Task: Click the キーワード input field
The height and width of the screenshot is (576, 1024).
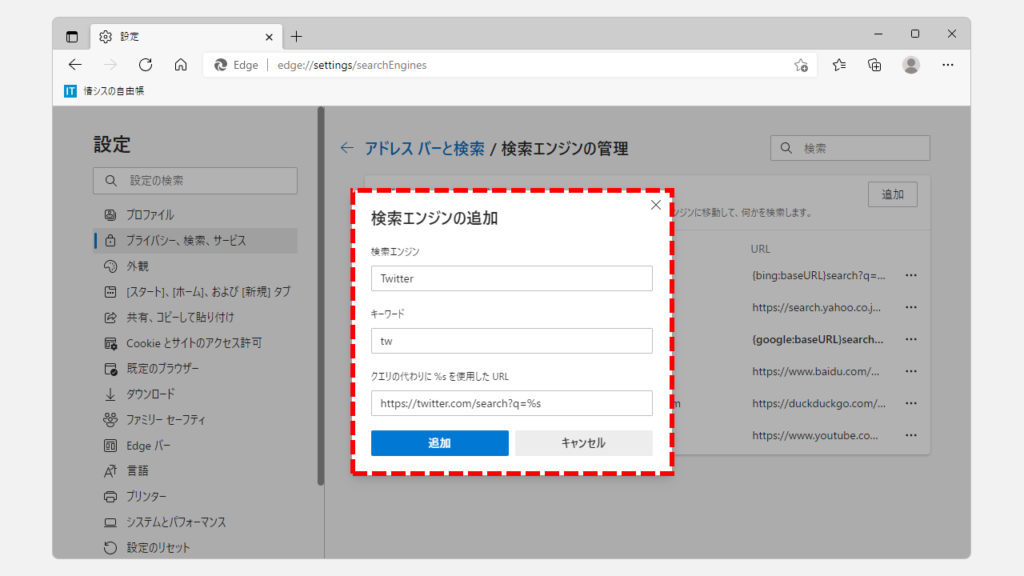Action: 511,341
